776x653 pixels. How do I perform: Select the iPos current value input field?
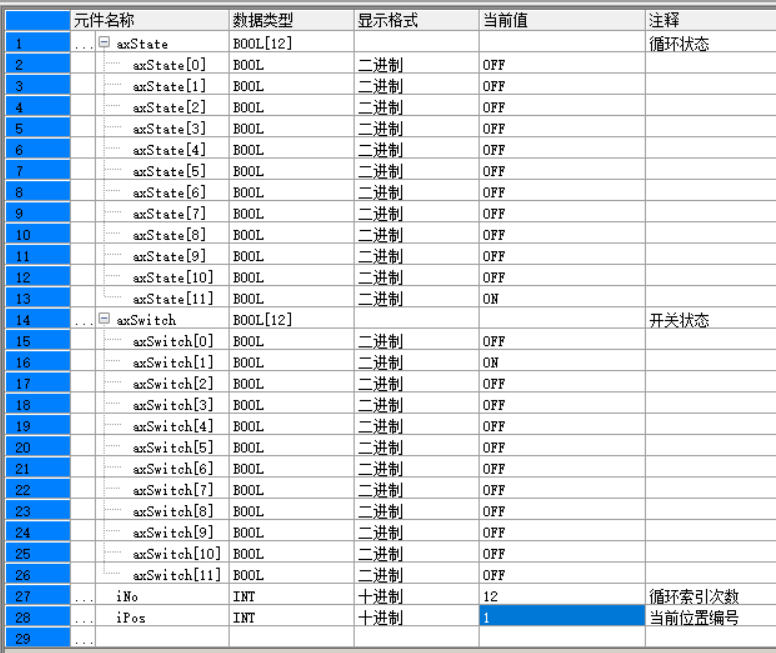[560, 618]
